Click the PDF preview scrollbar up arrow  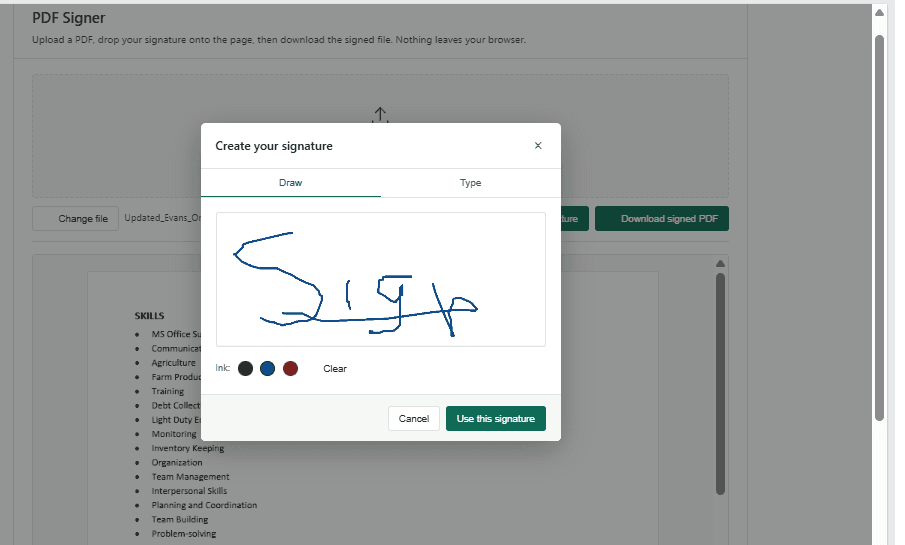tap(720, 263)
